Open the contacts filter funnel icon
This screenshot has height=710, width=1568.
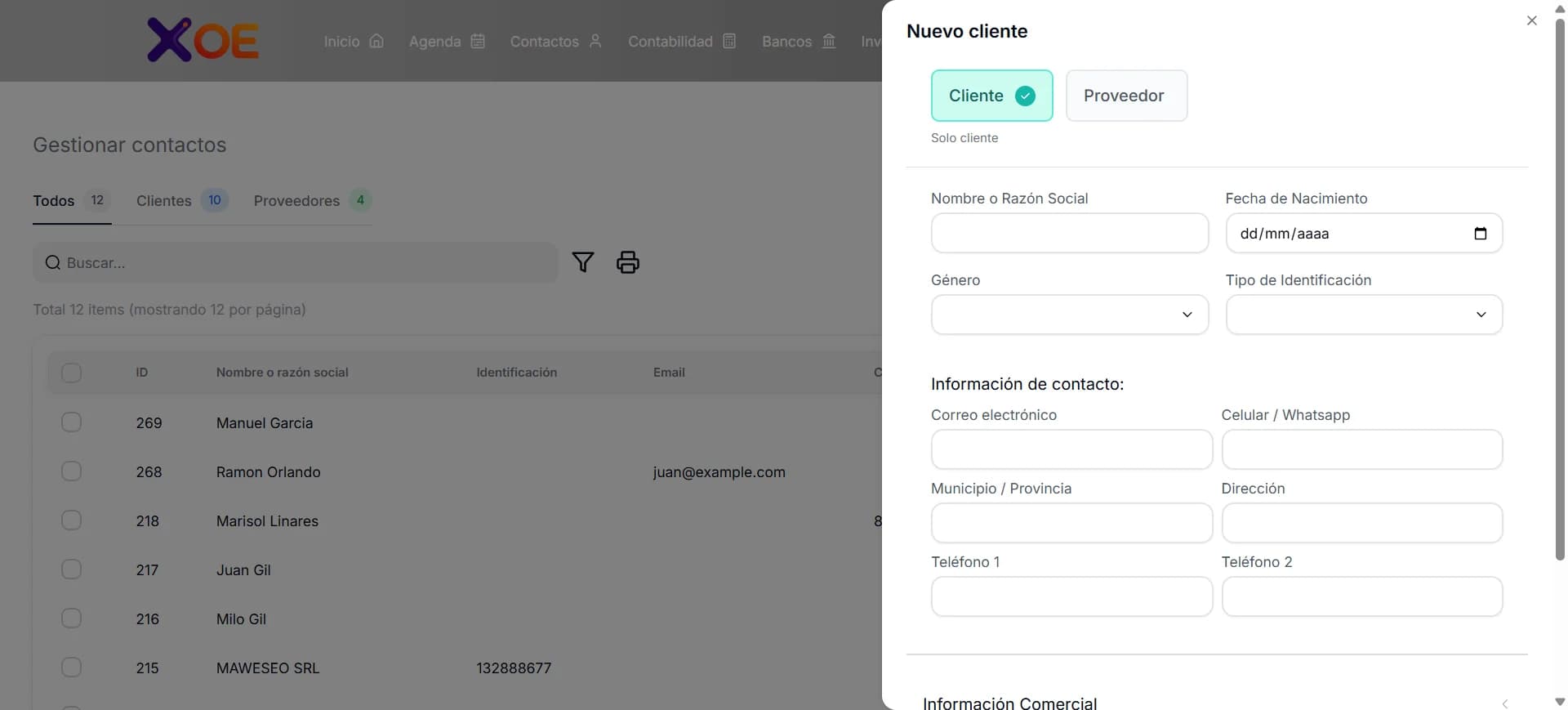tap(583, 262)
